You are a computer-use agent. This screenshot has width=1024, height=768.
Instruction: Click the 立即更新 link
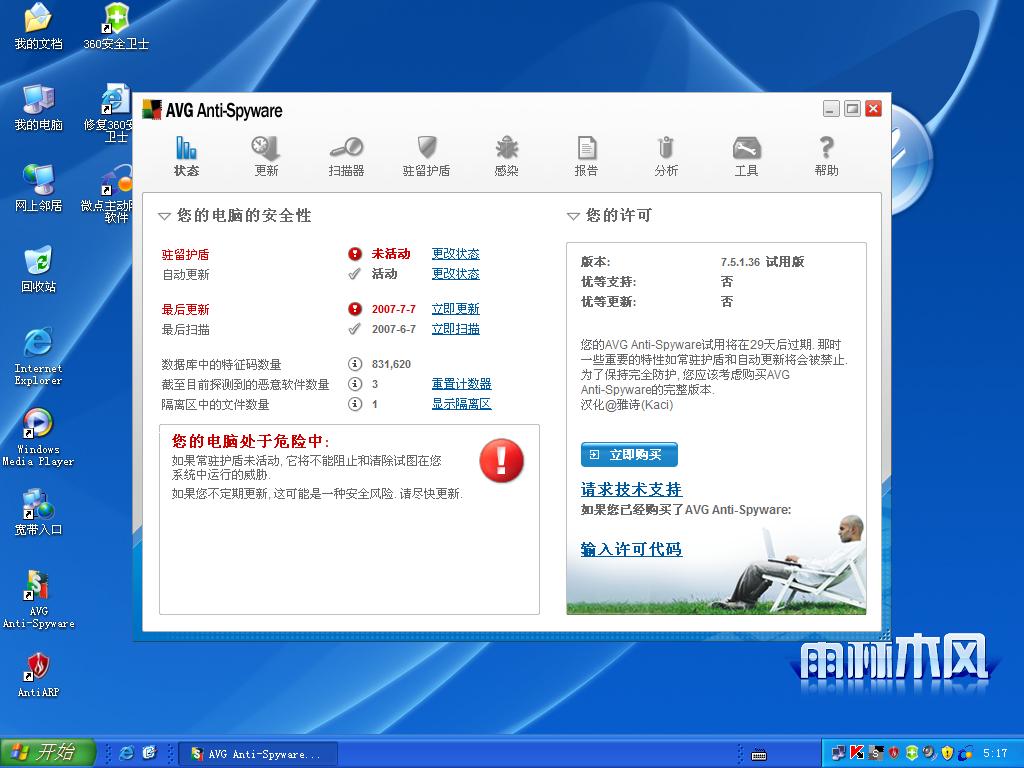click(x=456, y=309)
